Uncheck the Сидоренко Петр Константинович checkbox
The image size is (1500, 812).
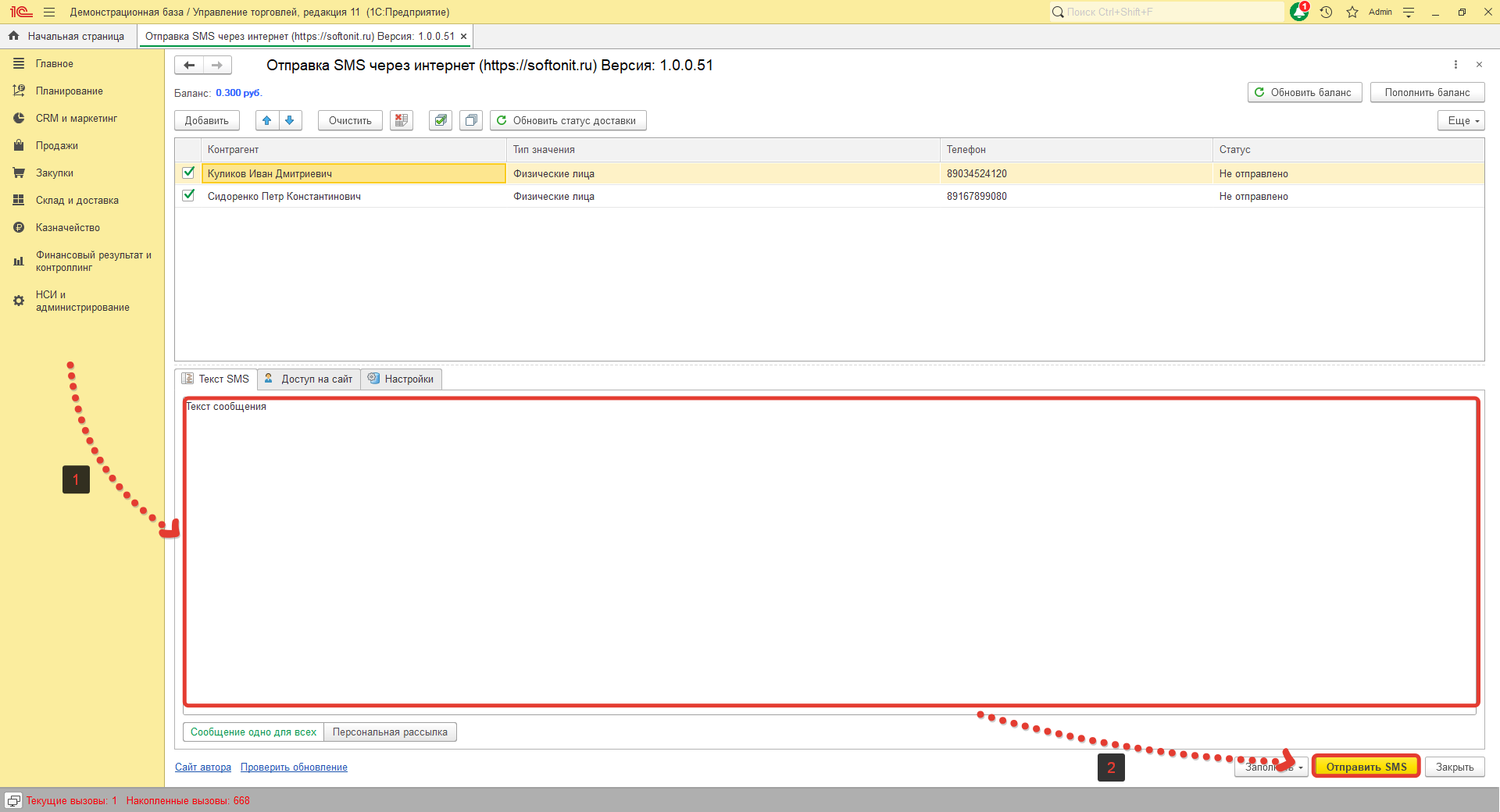tap(188, 195)
